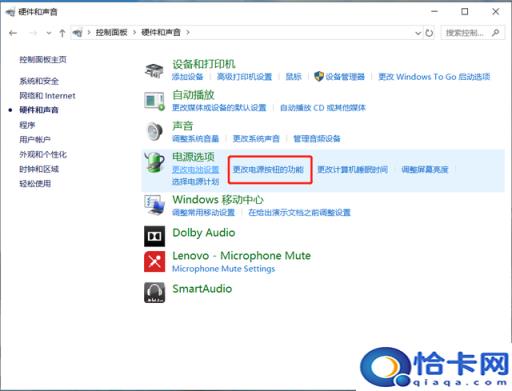This screenshot has height=391, width=512.
Task: Open the Dolby Audio icon
Action: [x=154, y=236]
